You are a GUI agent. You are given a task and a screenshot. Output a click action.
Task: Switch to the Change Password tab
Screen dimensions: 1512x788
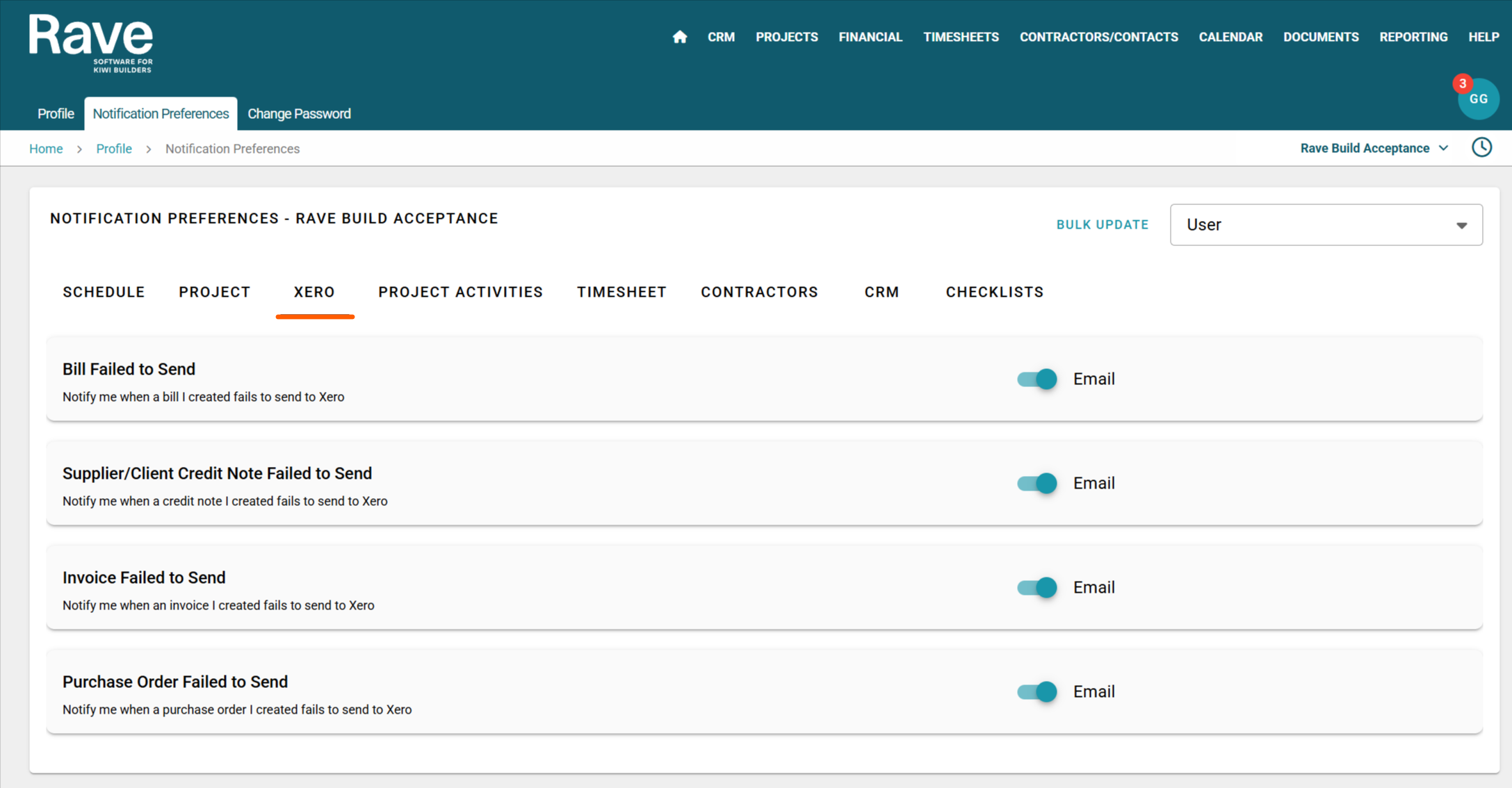click(x=299, y=113)
